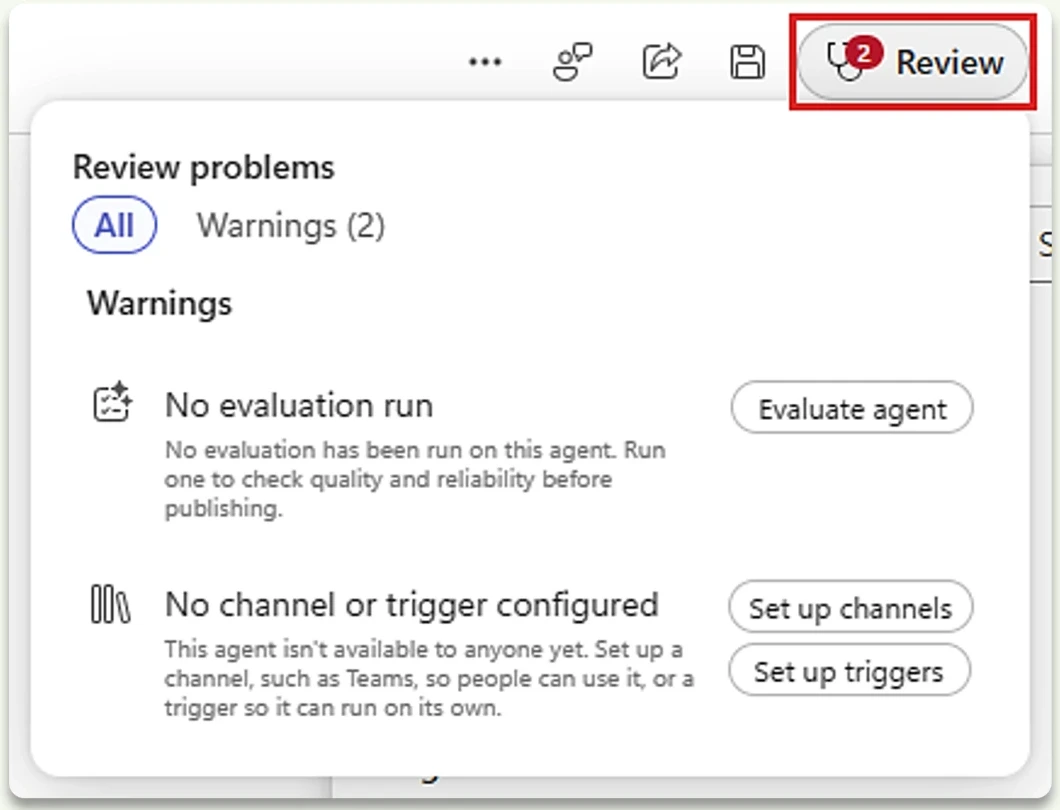Click the evaluation warning description text
1060x810 pixels.
(415, 479)
